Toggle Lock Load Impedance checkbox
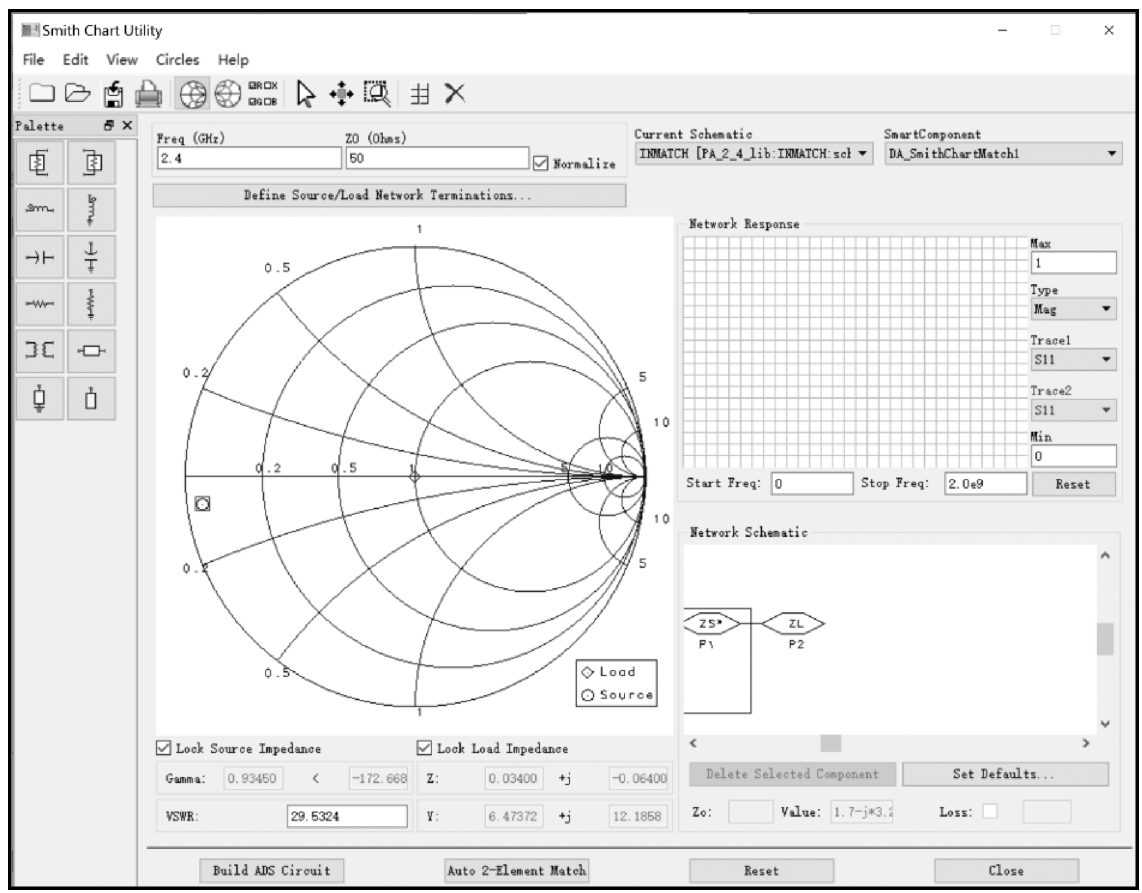The height and width of the screenshot is (893, 1142). coord(424,748)
